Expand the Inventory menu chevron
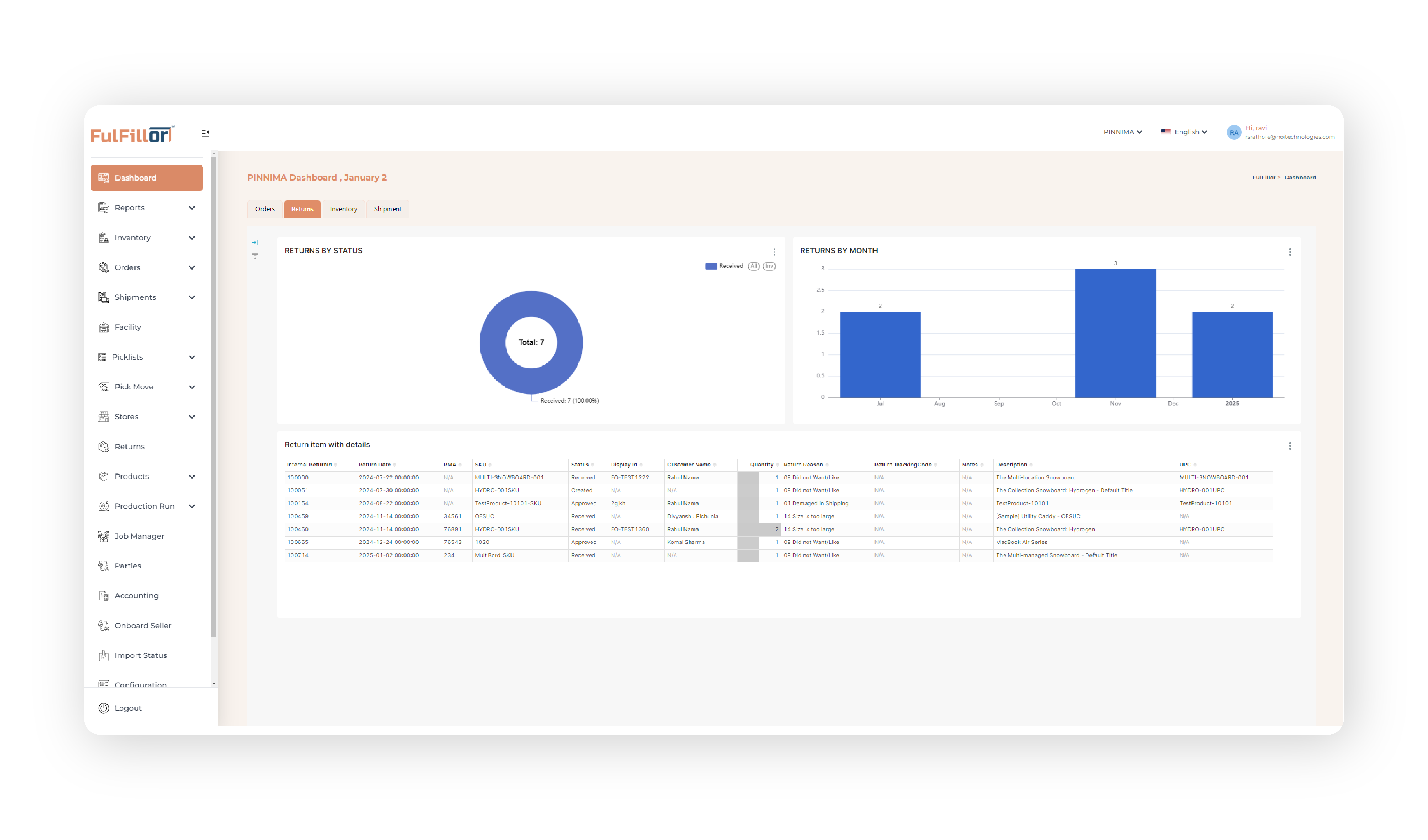 tap(192, 238)
